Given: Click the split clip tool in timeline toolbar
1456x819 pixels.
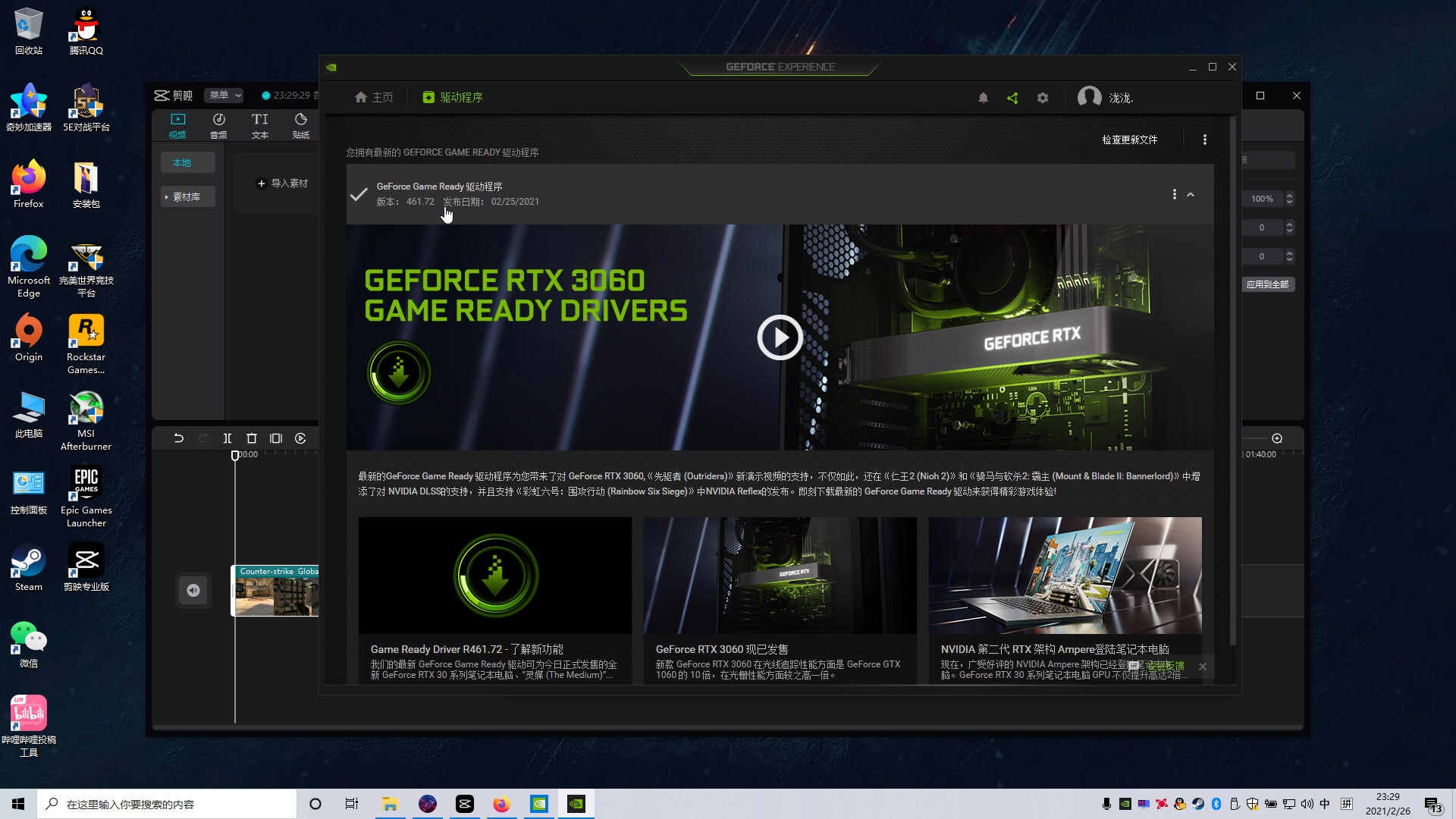Looking at the screenshot, I should pyautogui.click(x=227, y=438).
